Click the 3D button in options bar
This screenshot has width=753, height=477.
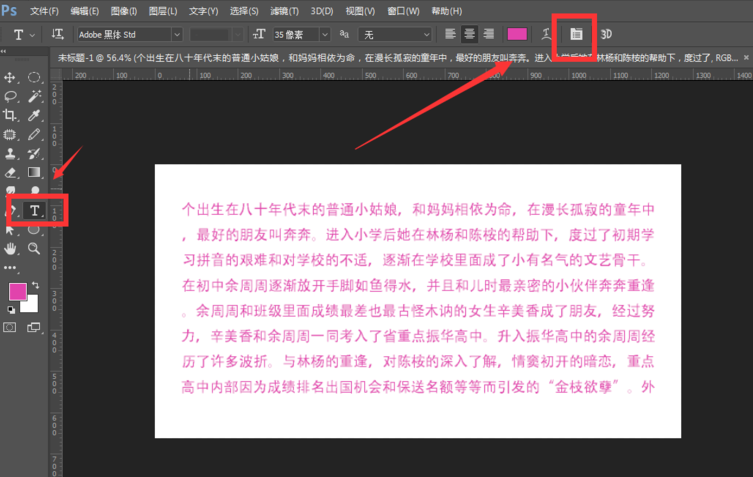tap(606, 34)
